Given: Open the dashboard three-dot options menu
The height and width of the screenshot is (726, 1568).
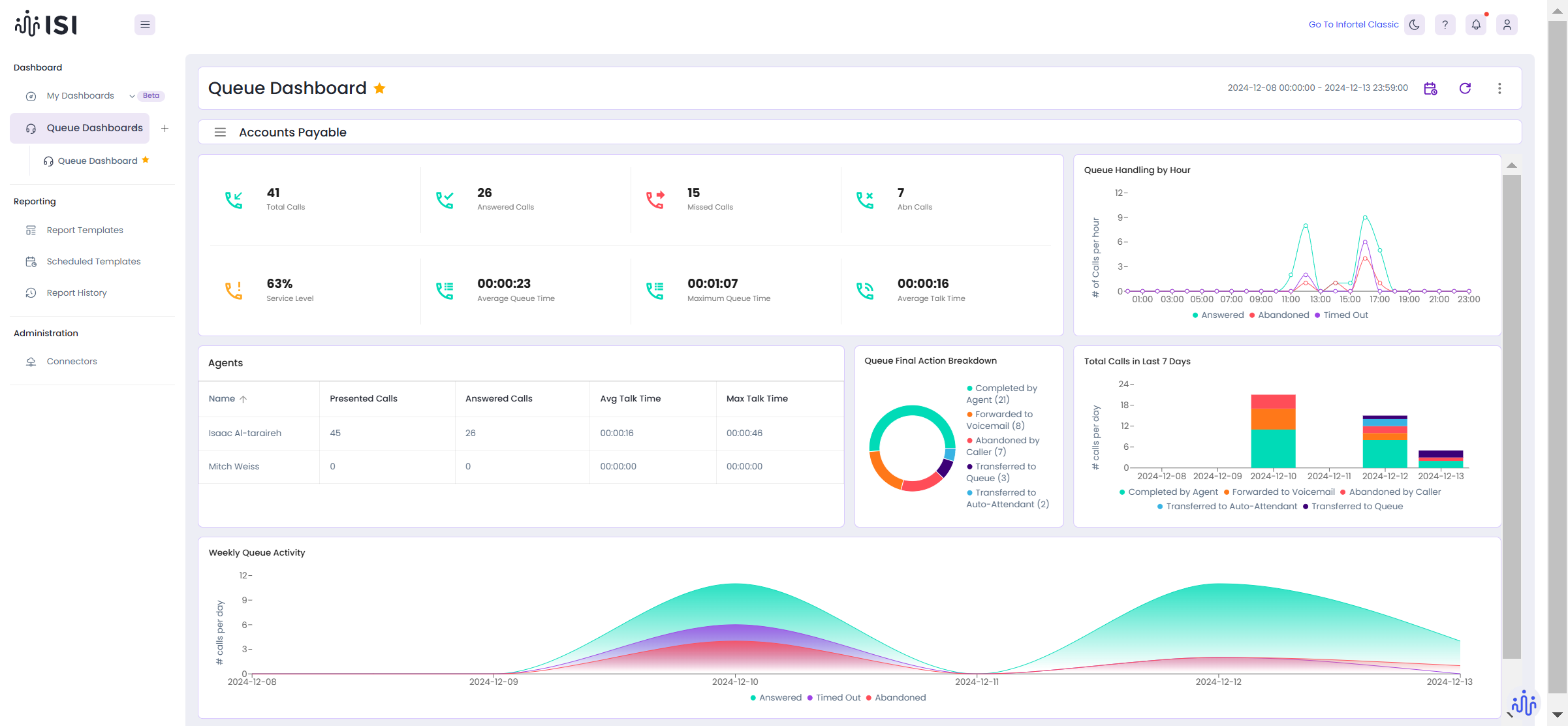Looking at the screenshot, I should click(x=1499, y=88).
